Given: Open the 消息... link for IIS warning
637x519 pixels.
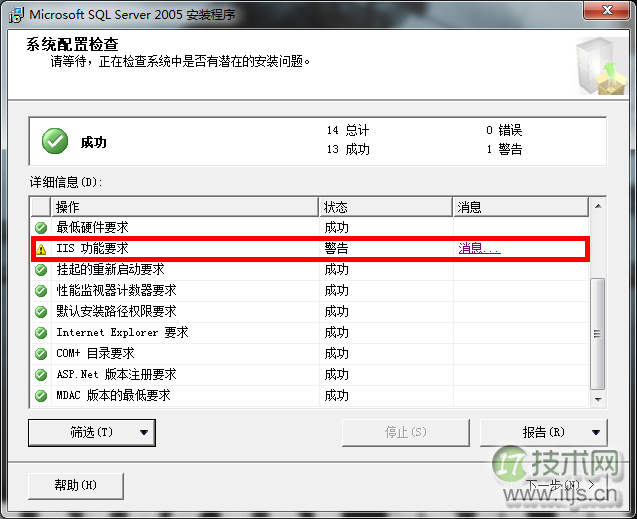Looking at the screenshot, I should (479, 248).
